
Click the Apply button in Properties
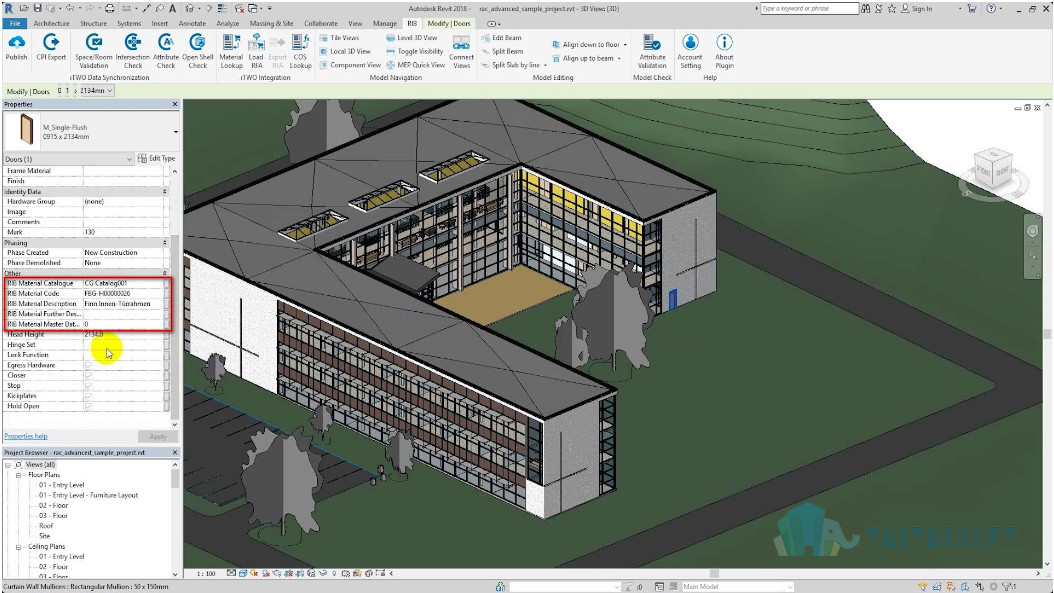click(158, 436)
